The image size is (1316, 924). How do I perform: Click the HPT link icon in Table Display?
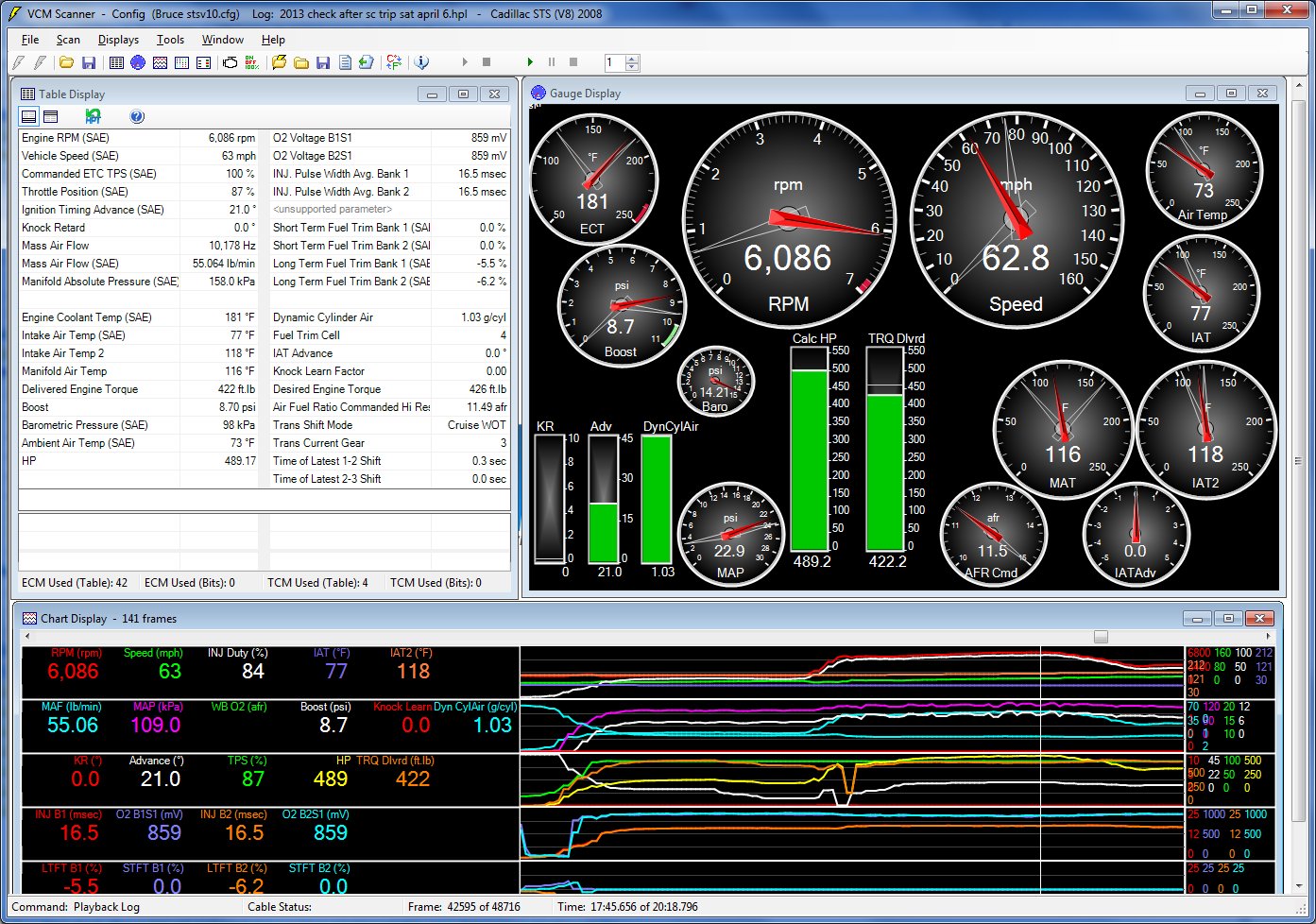click(x=92, y=116)
